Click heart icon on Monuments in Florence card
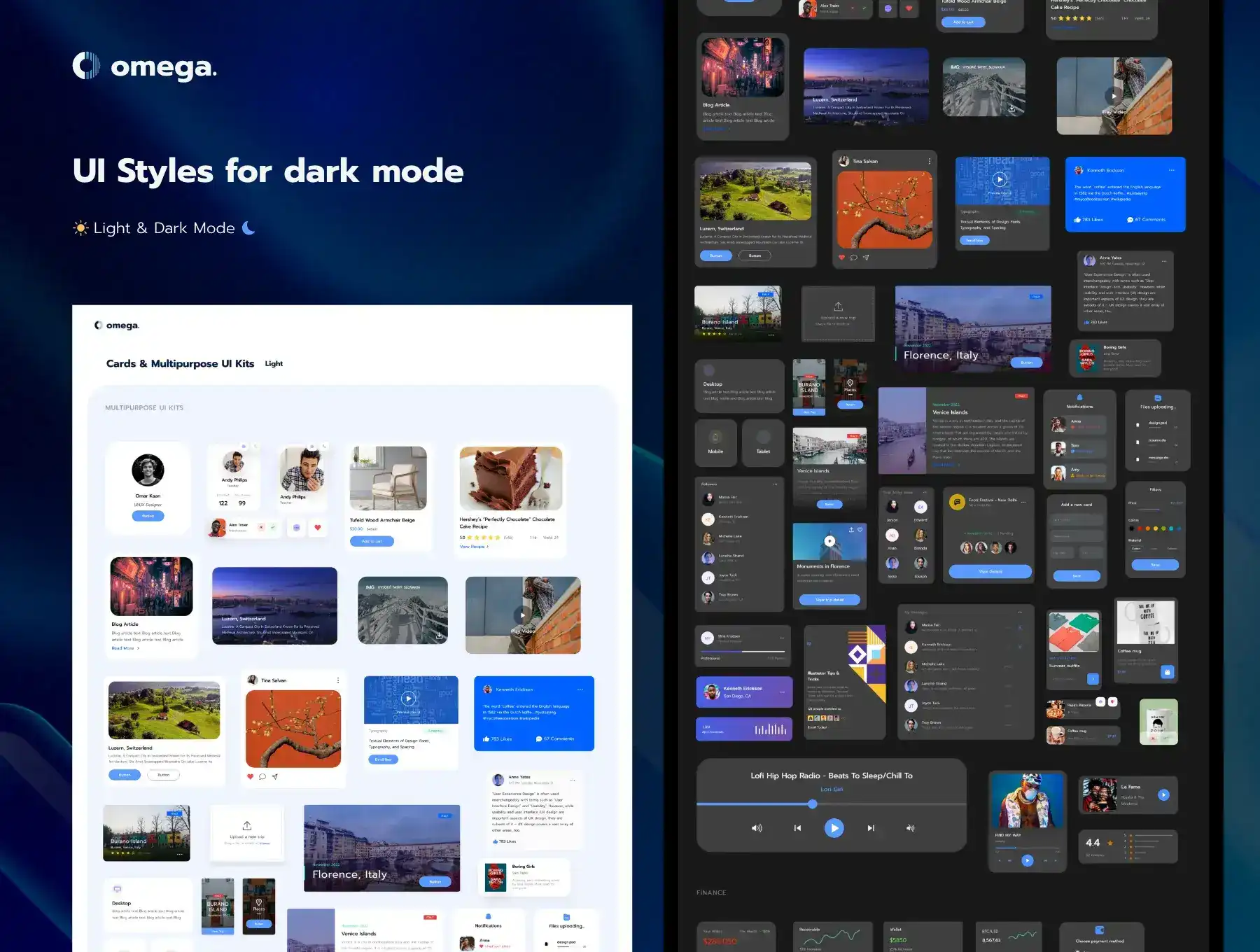Screen dimensions: 1260x952 (860, 530)
